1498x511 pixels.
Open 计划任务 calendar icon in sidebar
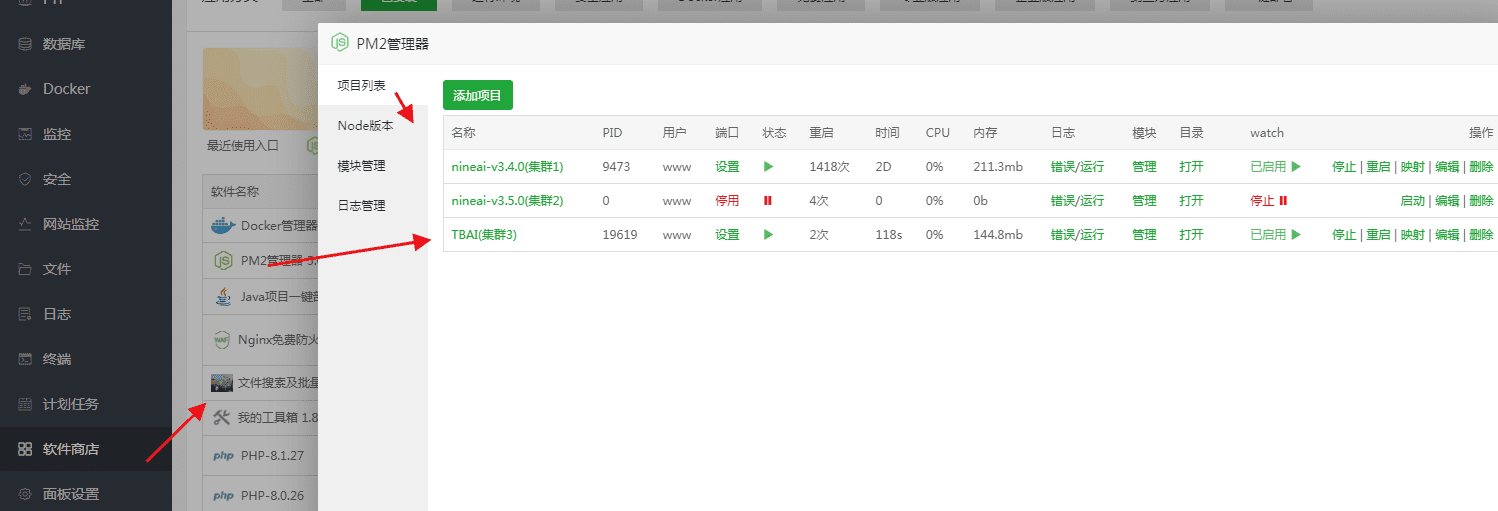tap(25, 404)
